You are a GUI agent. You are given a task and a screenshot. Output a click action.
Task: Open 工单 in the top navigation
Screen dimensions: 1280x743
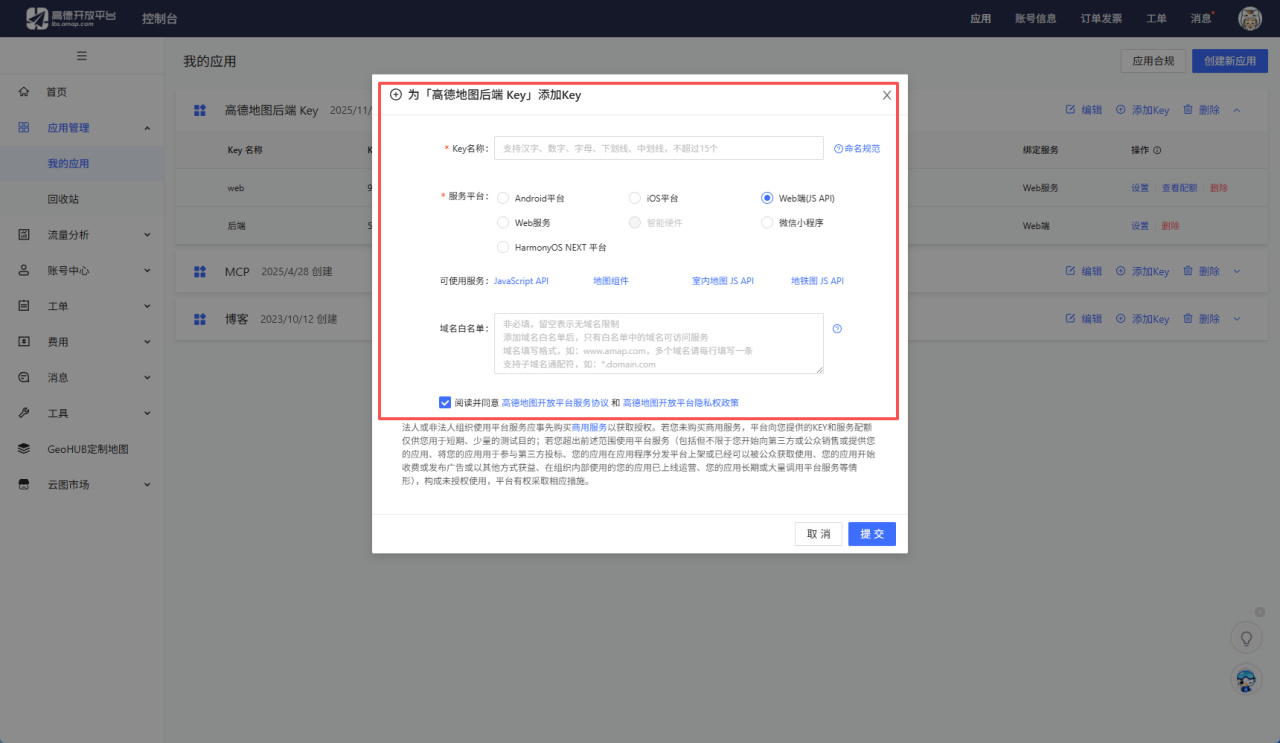pyautogui.click(x=1156, y=19)
